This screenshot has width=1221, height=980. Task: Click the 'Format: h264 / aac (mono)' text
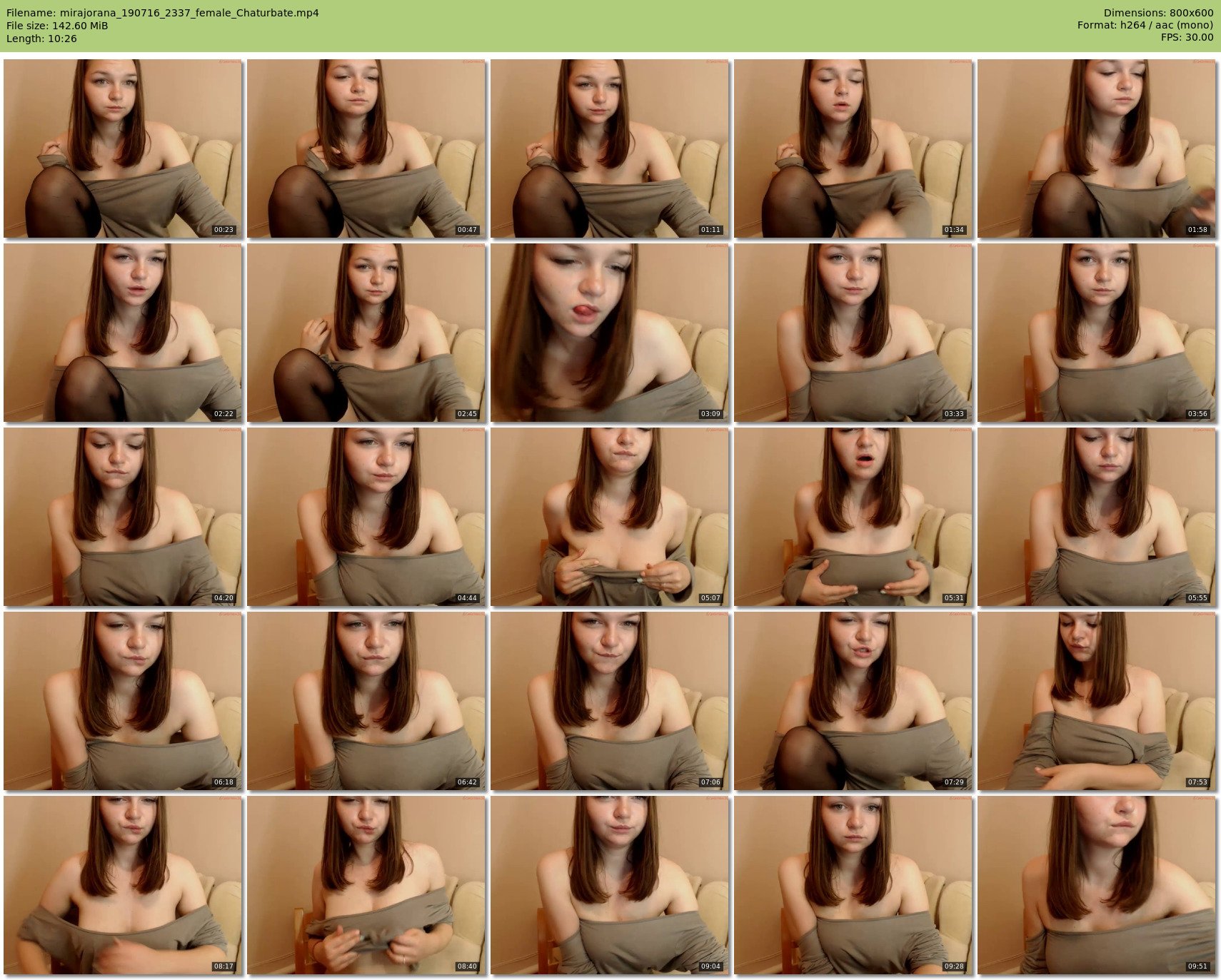click(1145, 26)
